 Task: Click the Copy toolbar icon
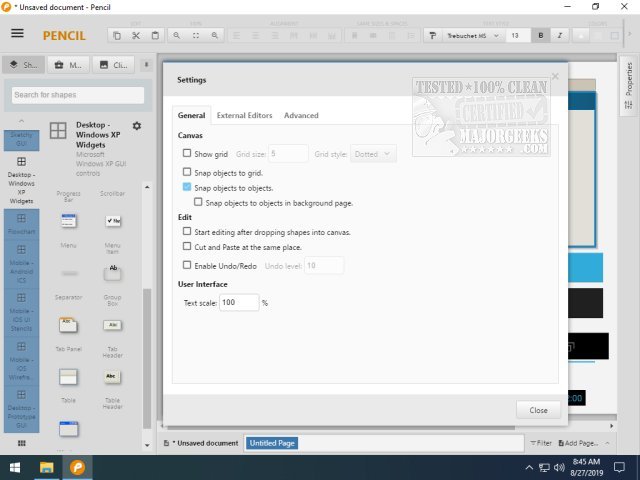point(117,36)
